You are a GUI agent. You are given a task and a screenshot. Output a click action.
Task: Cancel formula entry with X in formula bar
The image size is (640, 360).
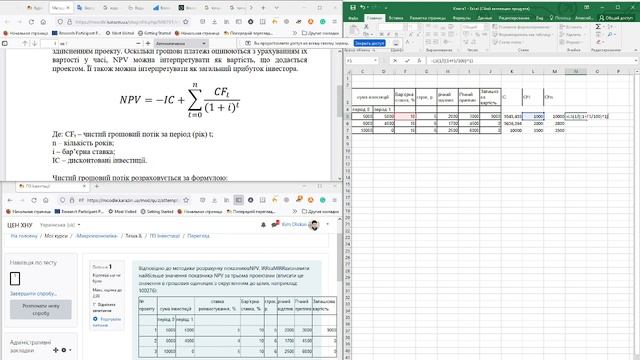[395, 60]
